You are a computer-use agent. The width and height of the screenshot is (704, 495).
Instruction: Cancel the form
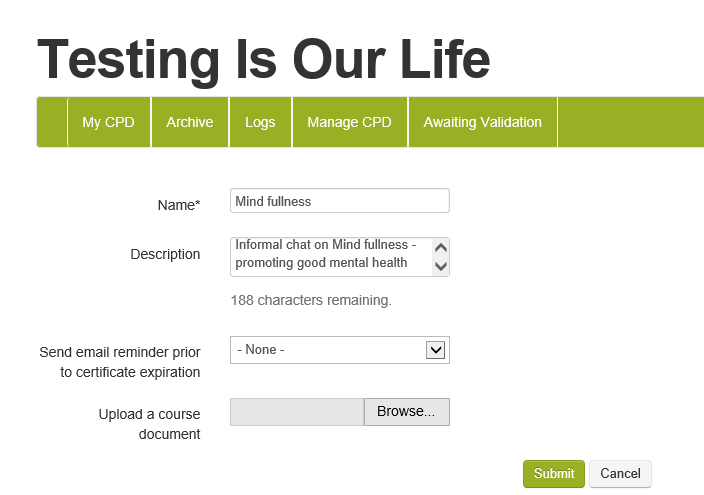pyautogui.click(x=620, y=474)
